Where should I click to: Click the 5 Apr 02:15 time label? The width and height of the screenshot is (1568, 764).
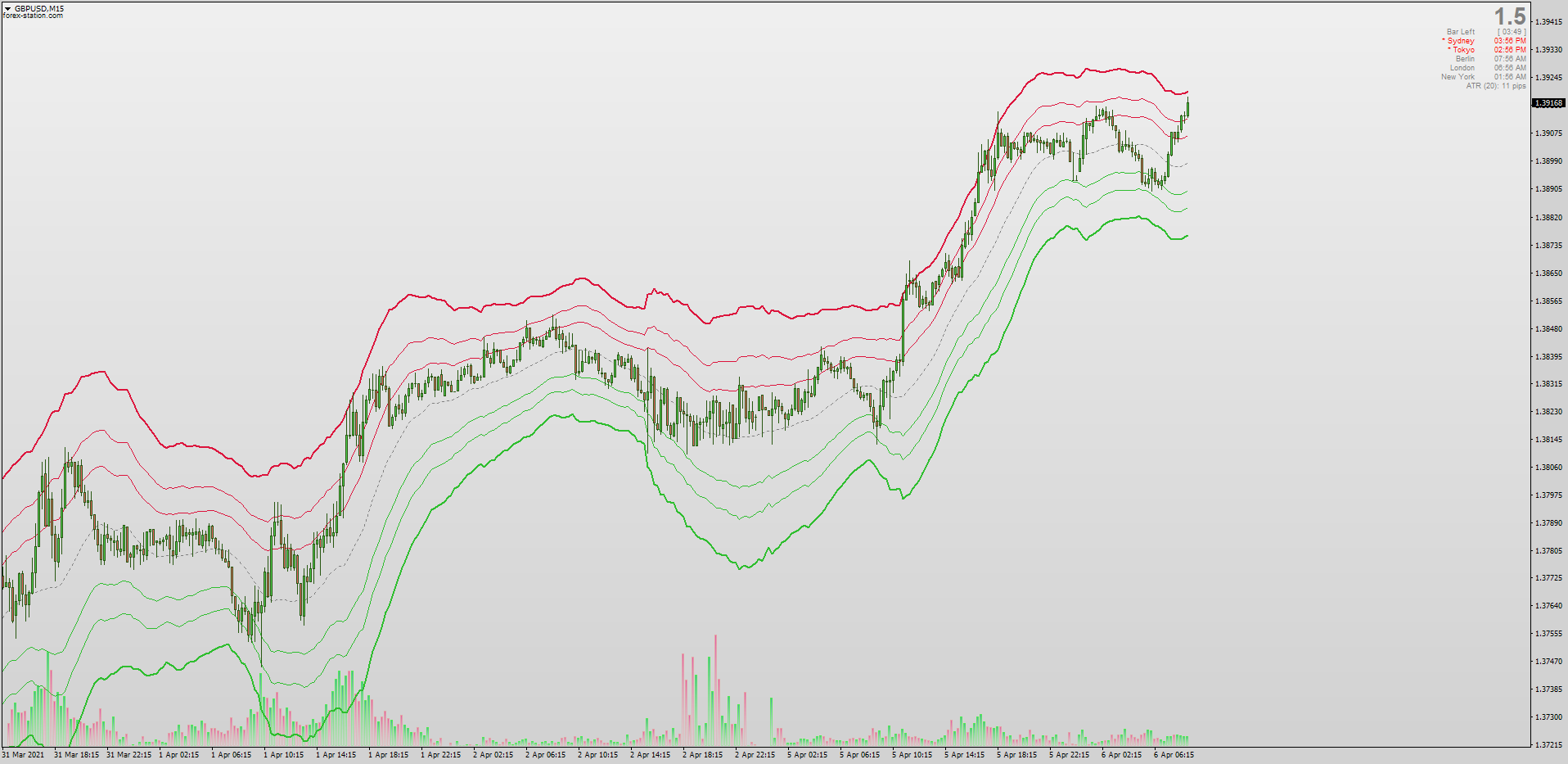click(808, 755)
